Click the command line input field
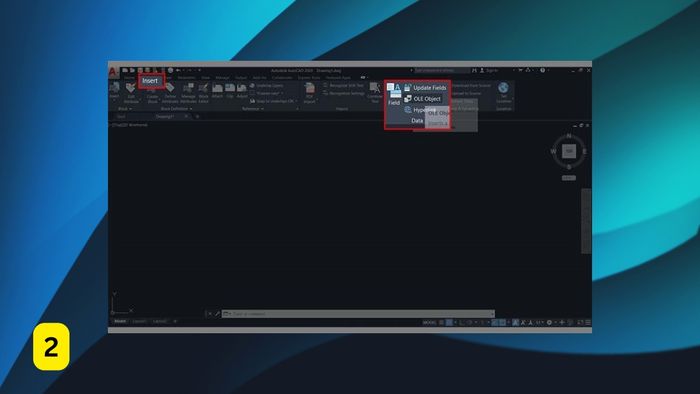The height and width of the screenshot is (394, 700). (x=358, y=314)
